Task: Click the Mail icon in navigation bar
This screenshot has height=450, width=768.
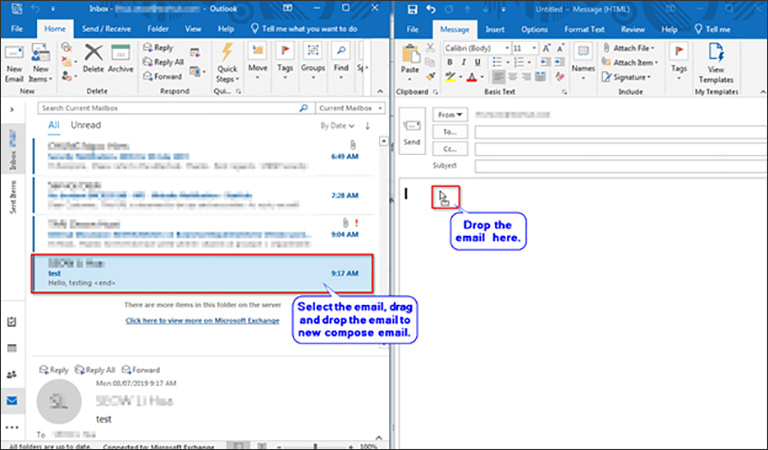Action: [x=12, y=401]
